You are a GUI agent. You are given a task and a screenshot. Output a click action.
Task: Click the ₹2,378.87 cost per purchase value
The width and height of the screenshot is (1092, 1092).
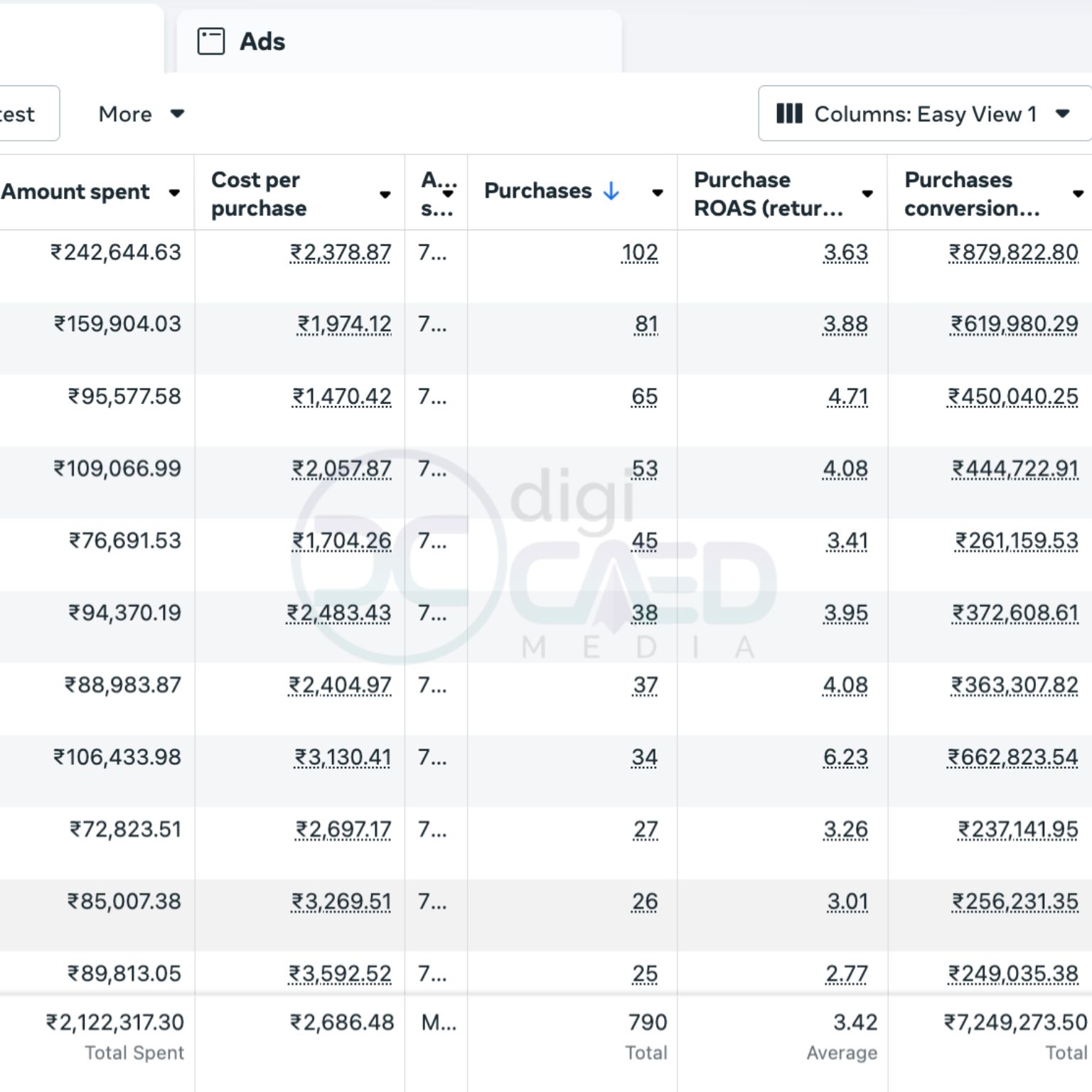point(341,252)
